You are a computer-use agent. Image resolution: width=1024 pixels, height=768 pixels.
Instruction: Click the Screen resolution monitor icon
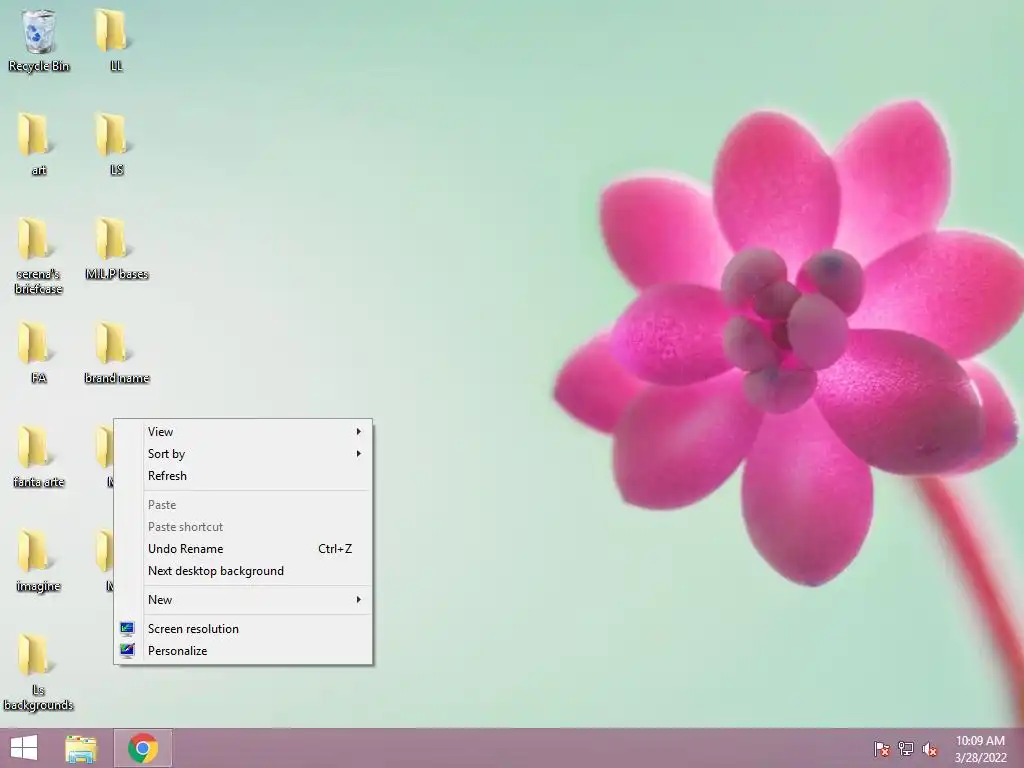tap(127, 629)
